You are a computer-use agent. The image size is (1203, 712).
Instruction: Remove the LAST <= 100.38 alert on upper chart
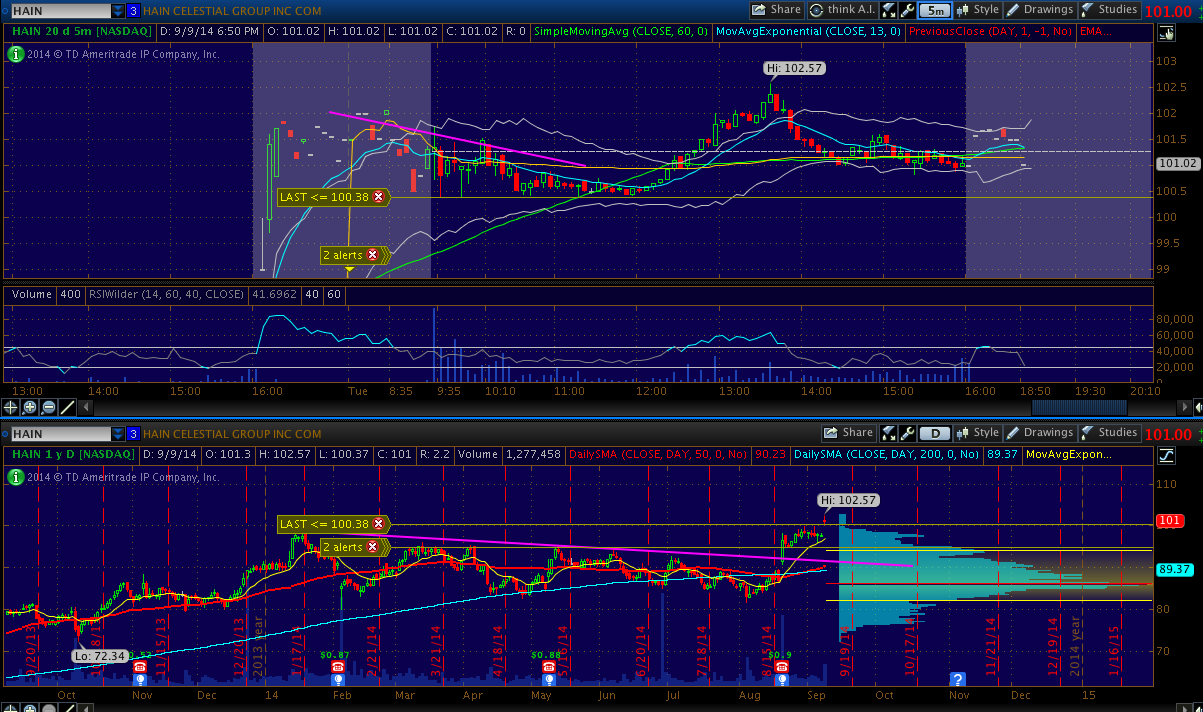378,197
